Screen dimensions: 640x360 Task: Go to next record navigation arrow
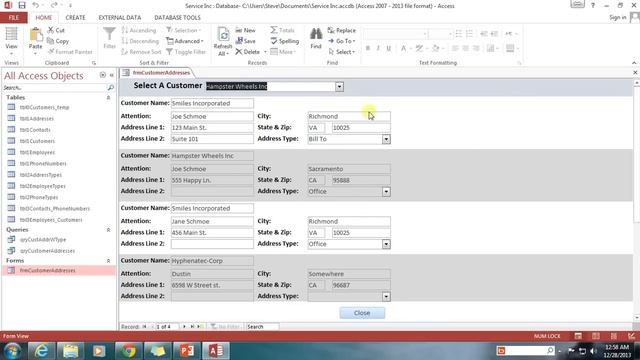(x=184, y=327)
